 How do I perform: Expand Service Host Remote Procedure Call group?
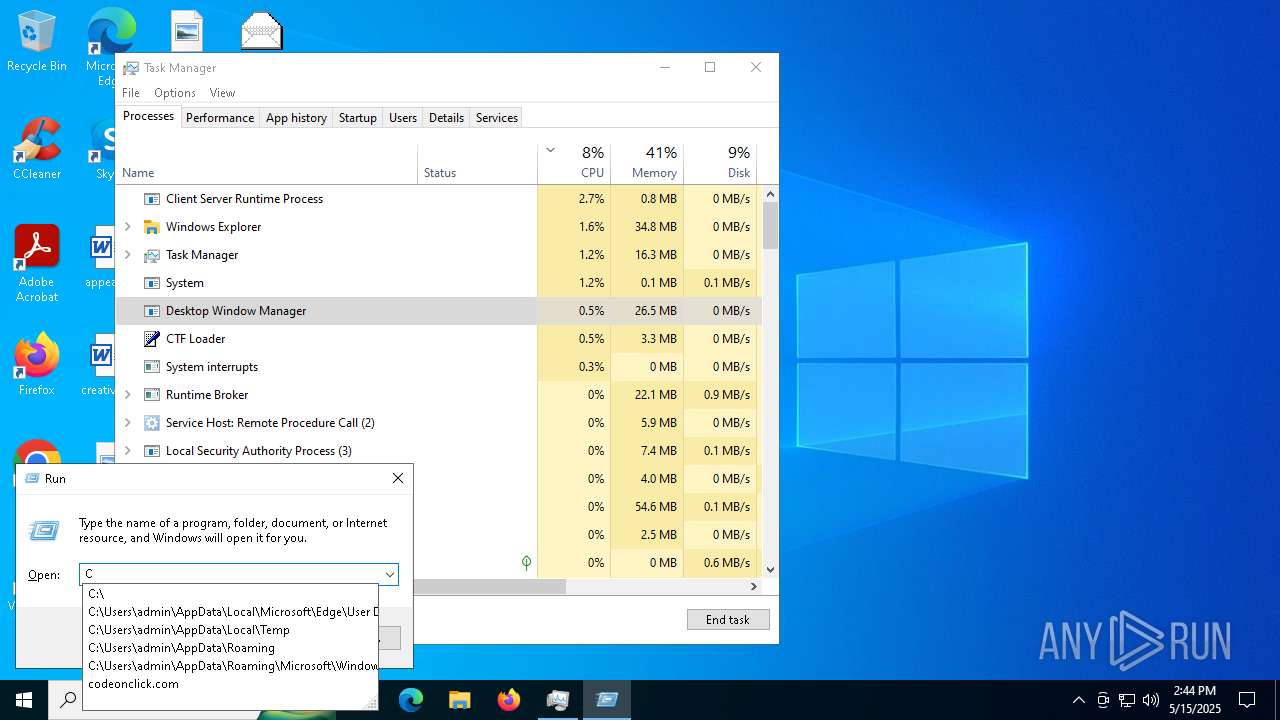(x=128, y=423)
